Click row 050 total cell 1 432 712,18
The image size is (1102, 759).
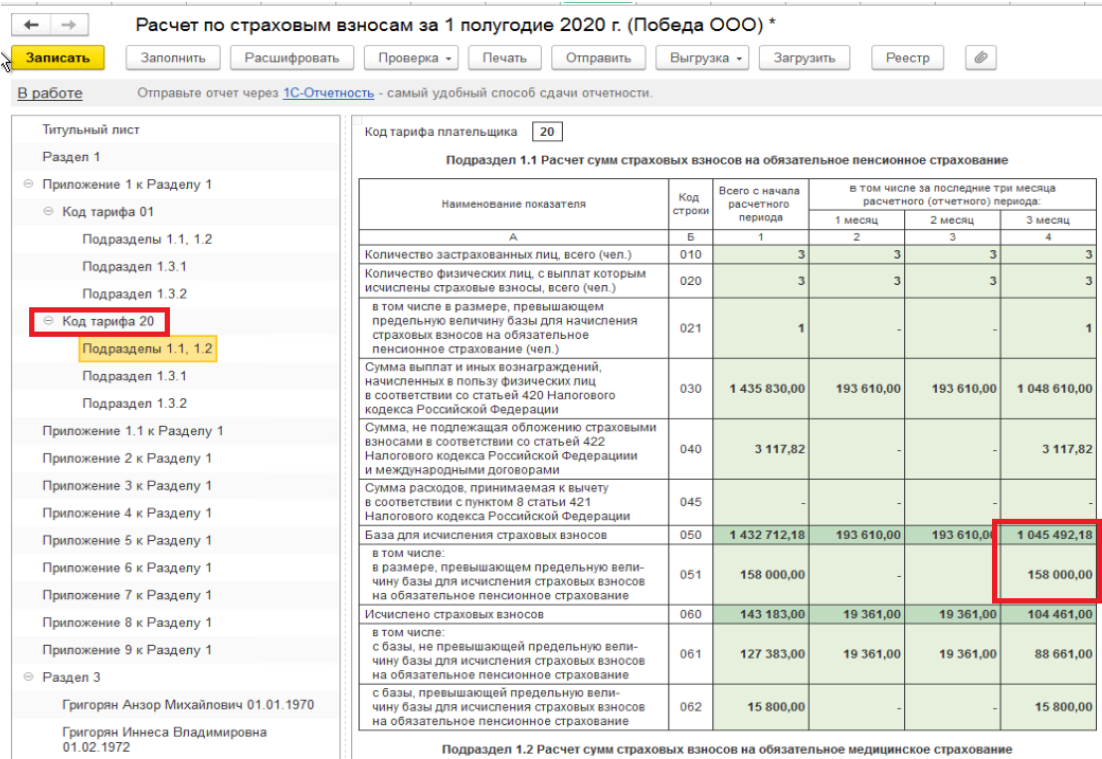(761, 535)
